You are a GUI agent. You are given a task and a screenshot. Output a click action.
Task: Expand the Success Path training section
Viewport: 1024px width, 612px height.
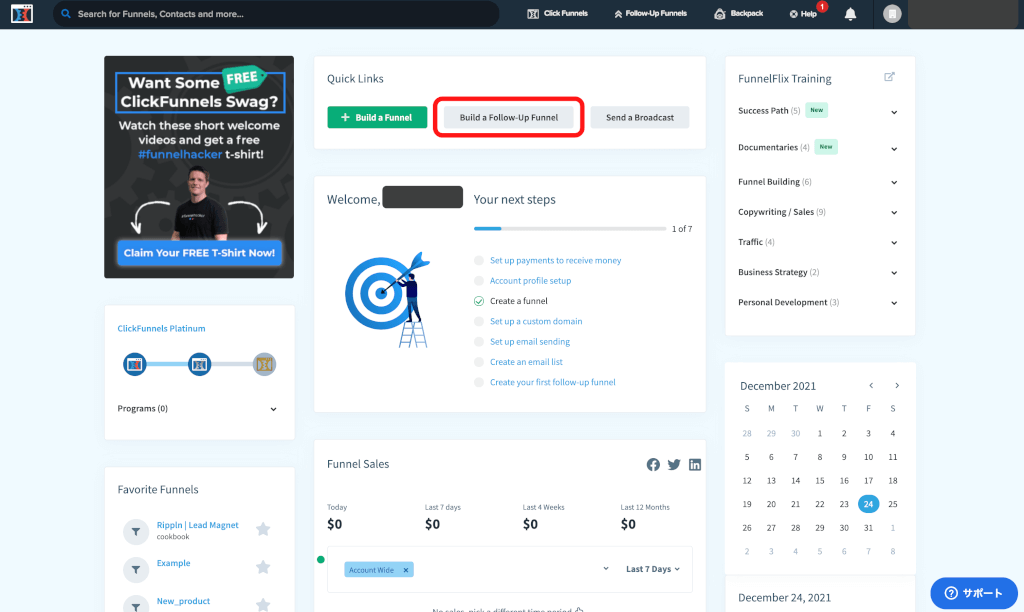click(894, 112)
